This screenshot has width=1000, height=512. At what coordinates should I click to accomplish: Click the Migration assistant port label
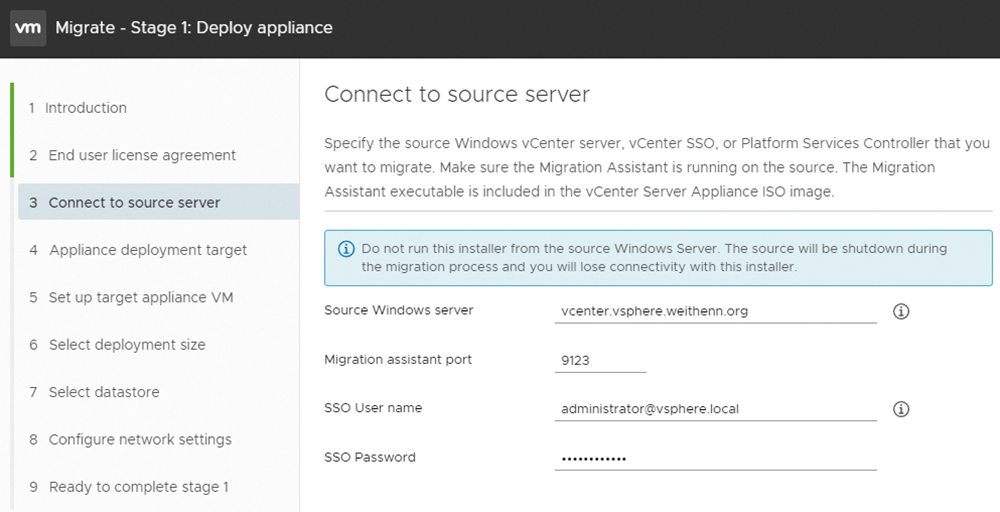398,360
